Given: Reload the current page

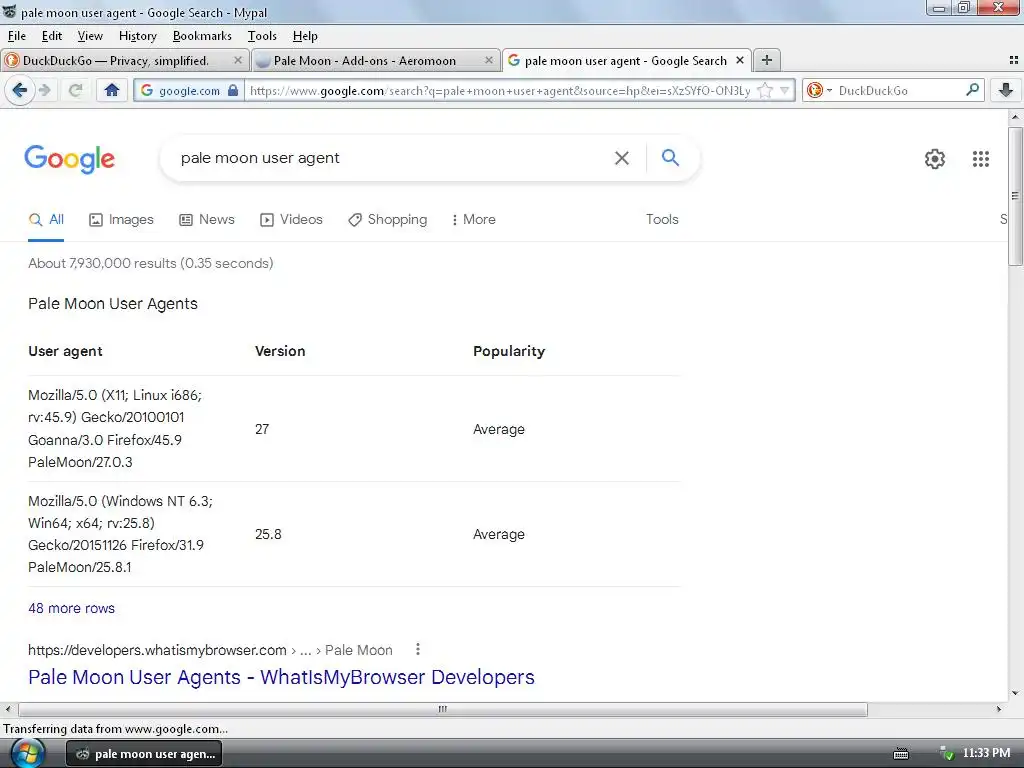Looking at the screenshot, I should 76,90.
